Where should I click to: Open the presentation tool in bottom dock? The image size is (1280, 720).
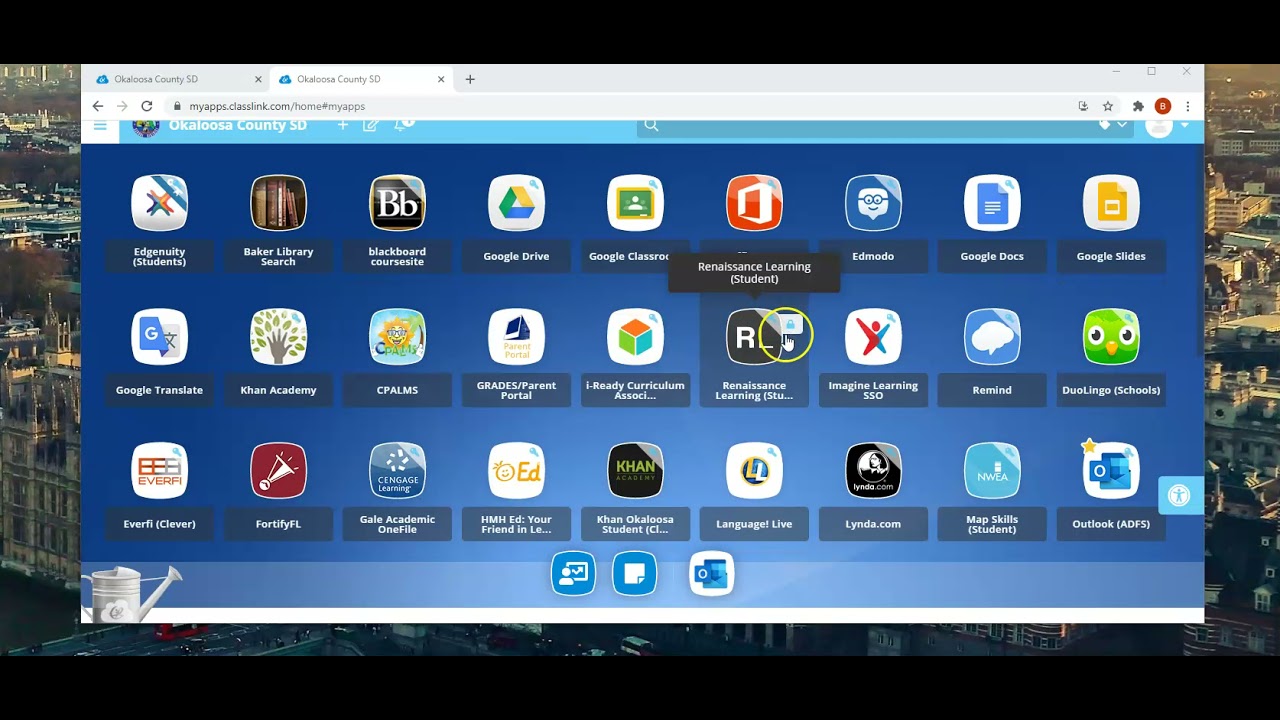coord(574,574)
